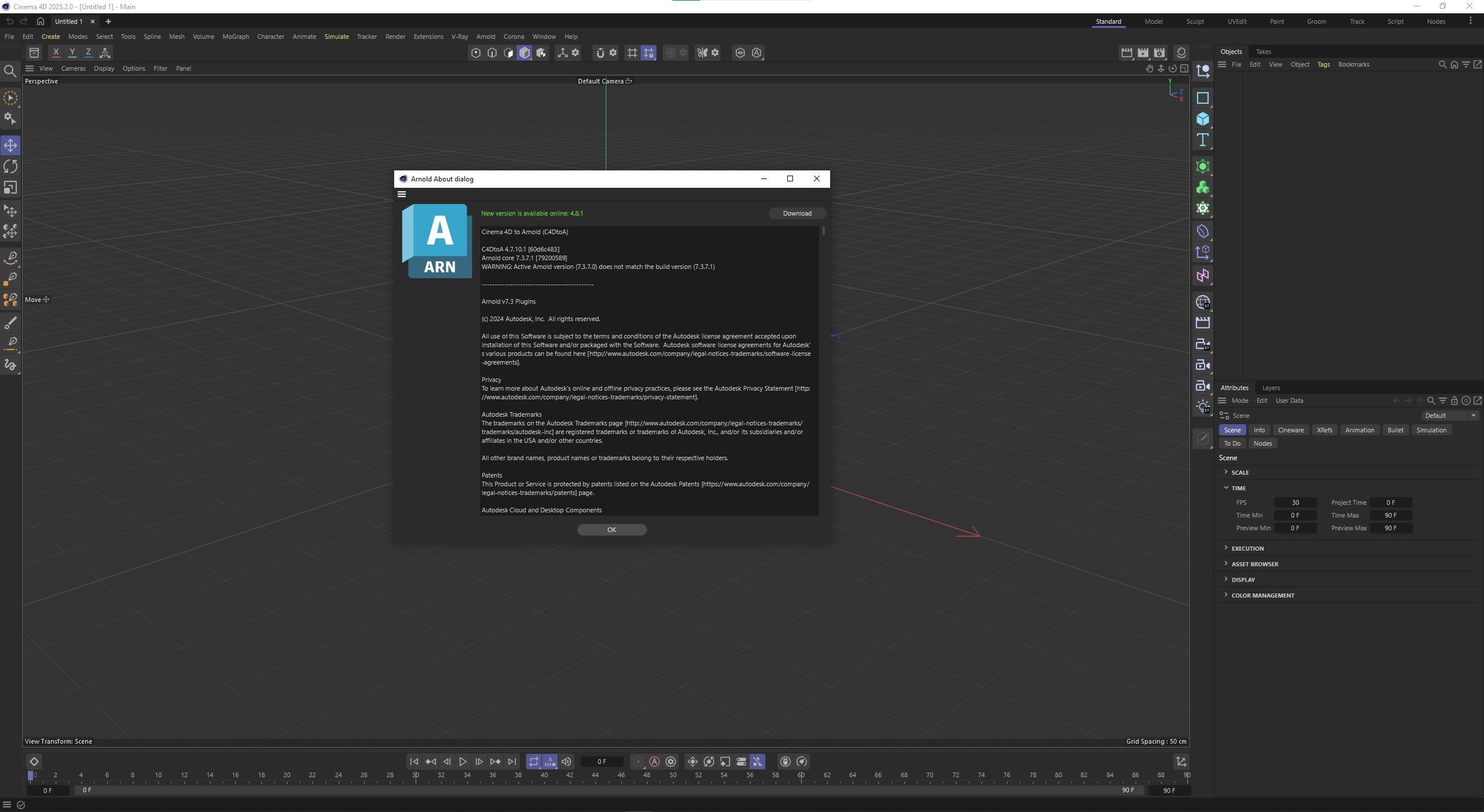This screenshot has height=812, width=1484.
Task: Add a Cube primitive from object palette
Action: [1203, 119]
